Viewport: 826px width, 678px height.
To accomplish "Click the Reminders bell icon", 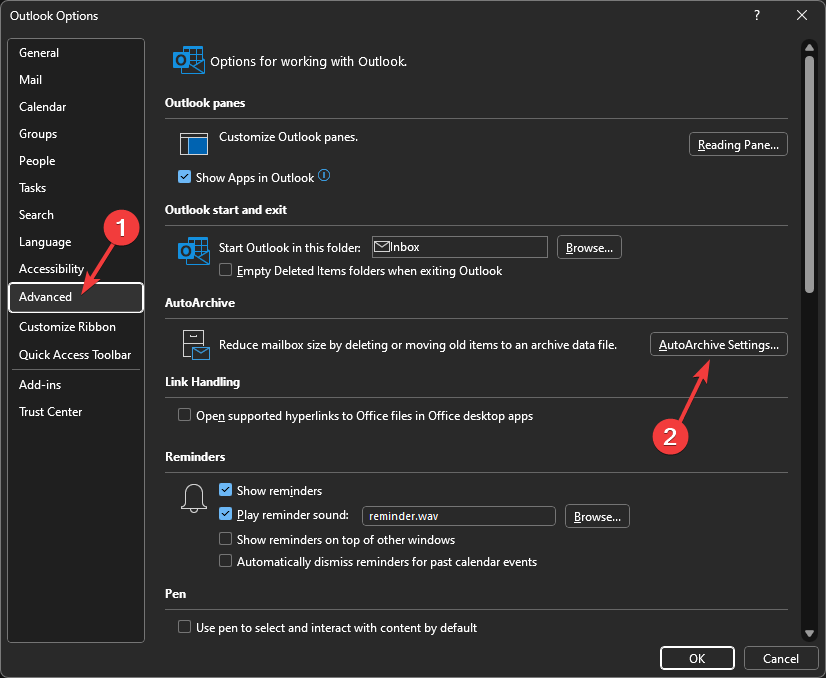I will point(195,497).
